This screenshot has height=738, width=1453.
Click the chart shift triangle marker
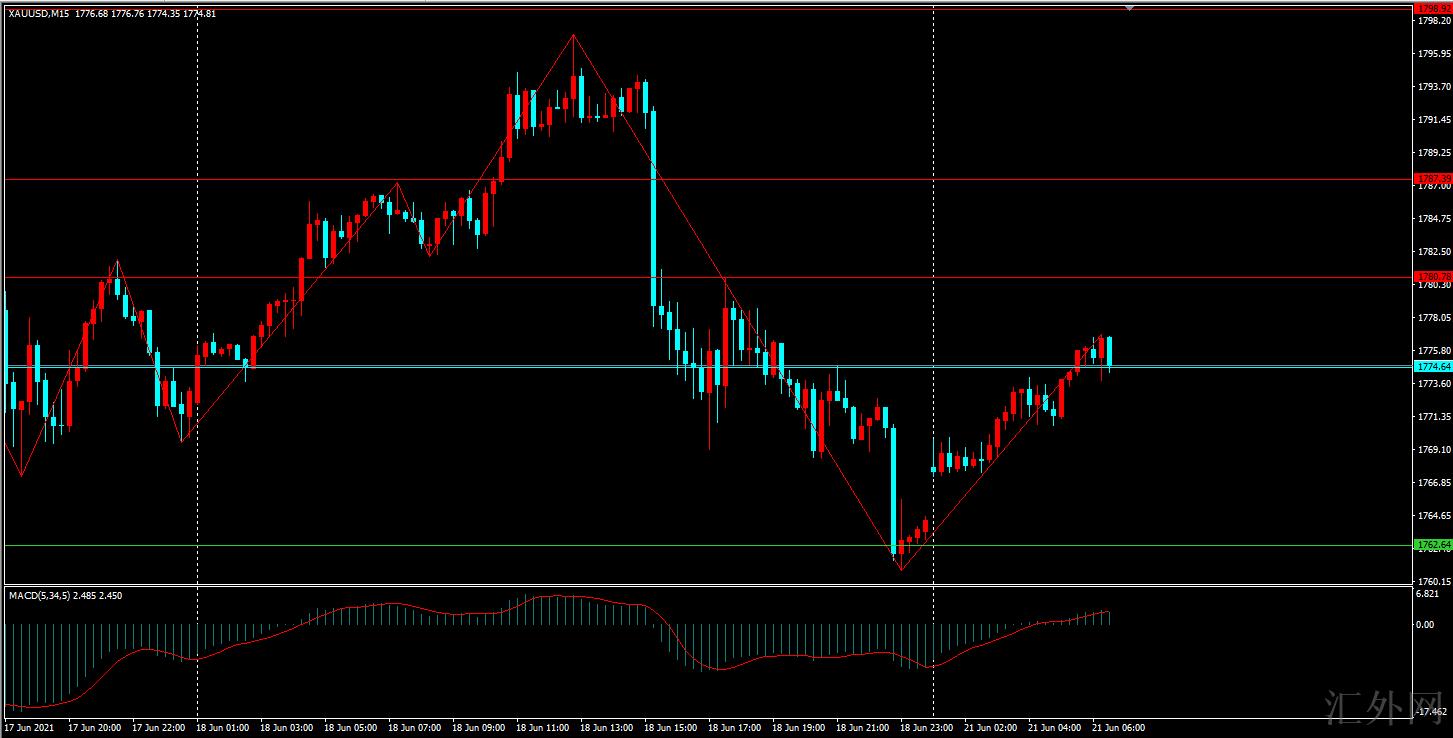tap(1130, 8)
